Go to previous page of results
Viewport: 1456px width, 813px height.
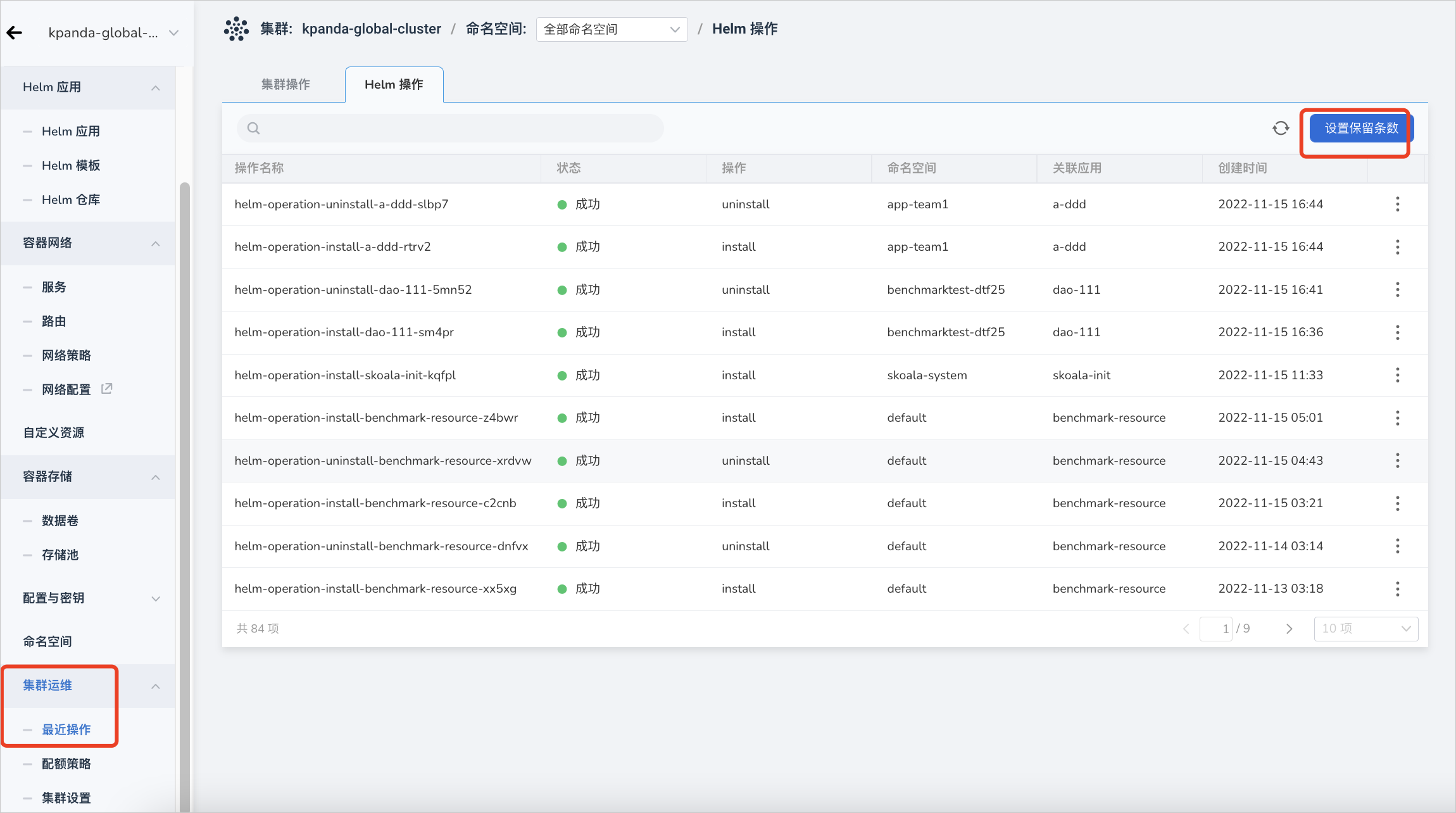pos(1186,629)
